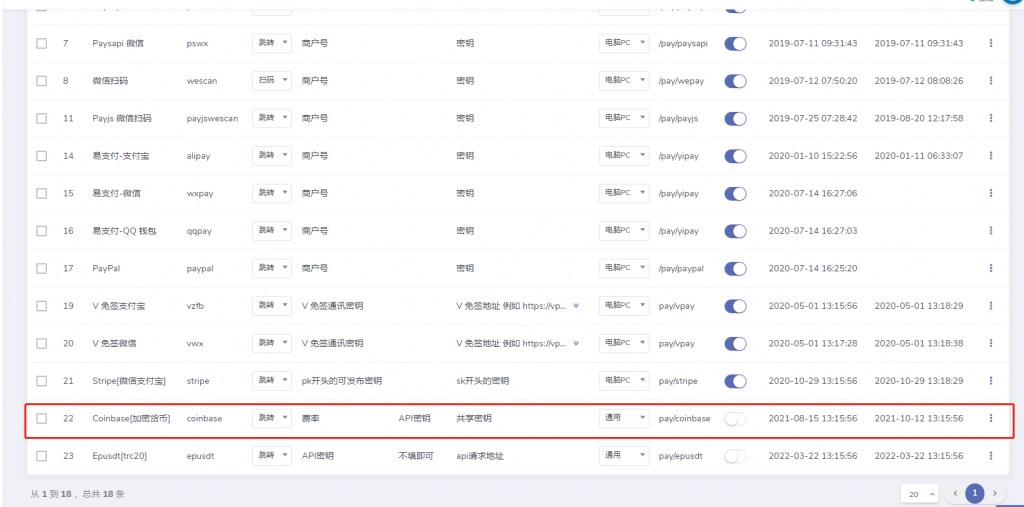Expand V 免签地址 text in row 19
This screenshot has height=507, width=1024.
click(x=576, y=306)
